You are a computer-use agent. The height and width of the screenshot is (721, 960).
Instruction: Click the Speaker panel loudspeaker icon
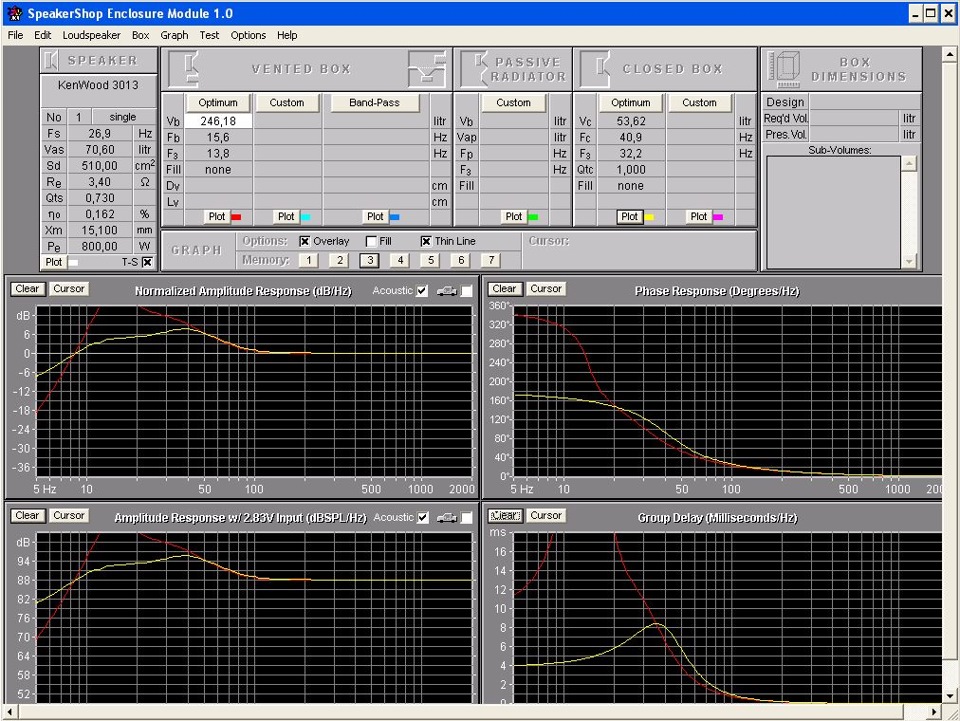tap(51, 60)
